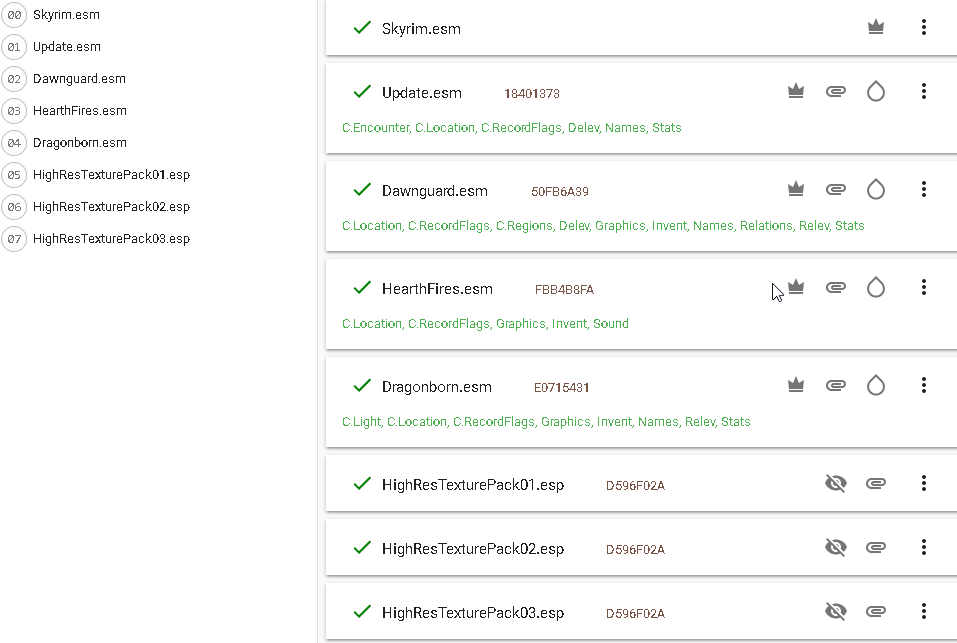Open the three-dot menu for Update.esm
Image resolution: width=957 pixels, height=643 pixels.
[923, 92]
